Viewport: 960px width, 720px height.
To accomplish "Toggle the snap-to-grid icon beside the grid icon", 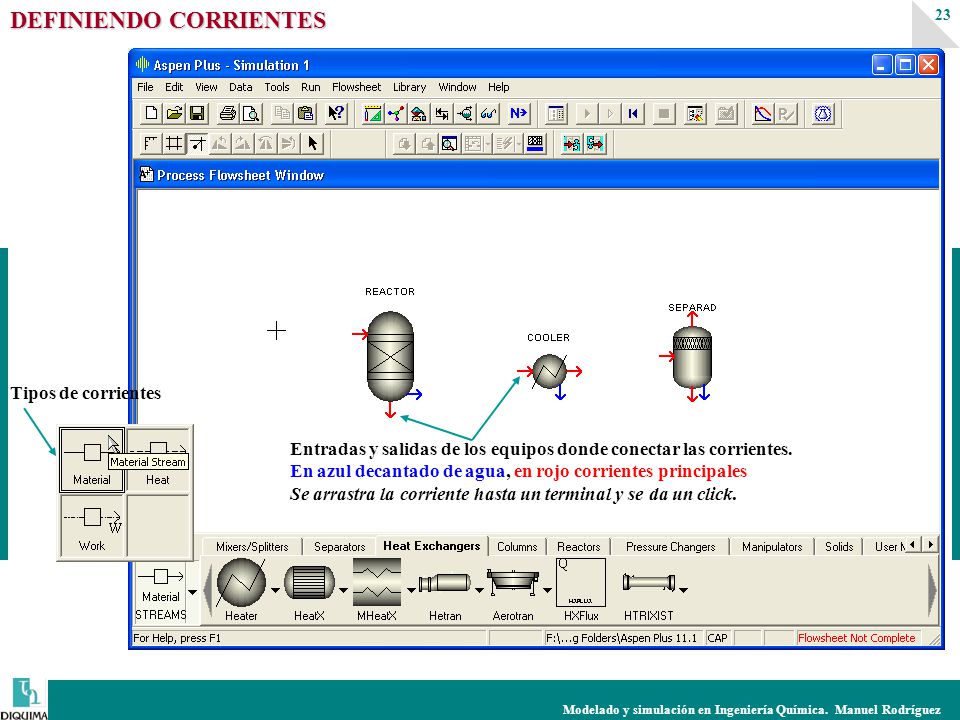I will [x=197, y=144].
